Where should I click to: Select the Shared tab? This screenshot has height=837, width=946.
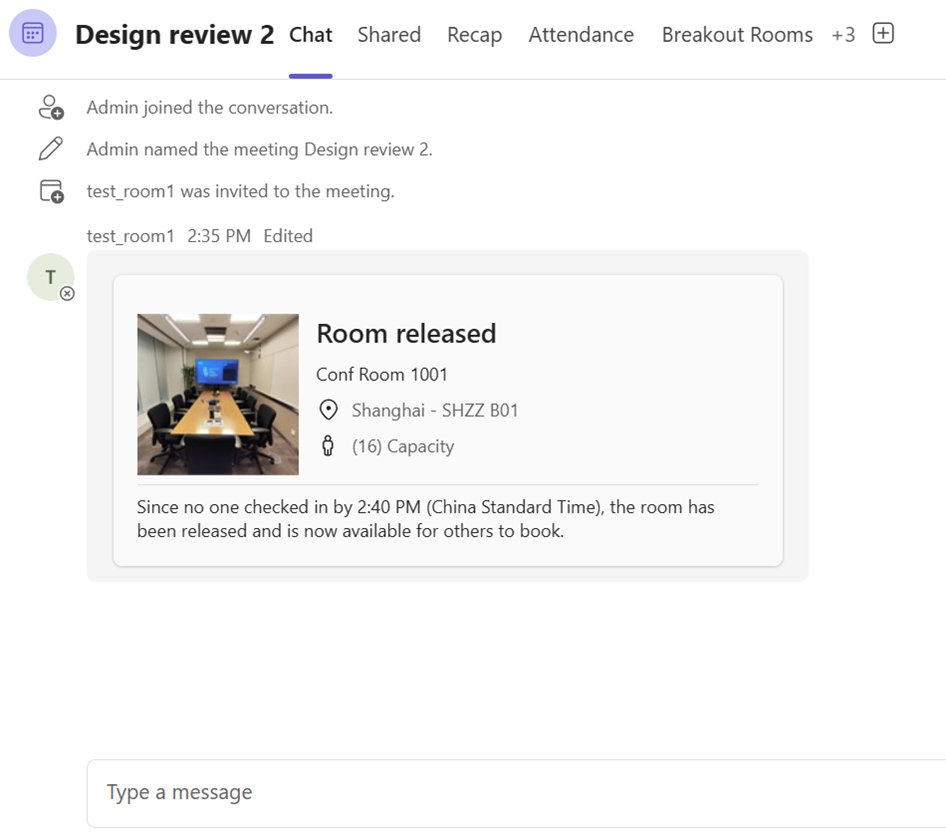(x=389, y=34)
